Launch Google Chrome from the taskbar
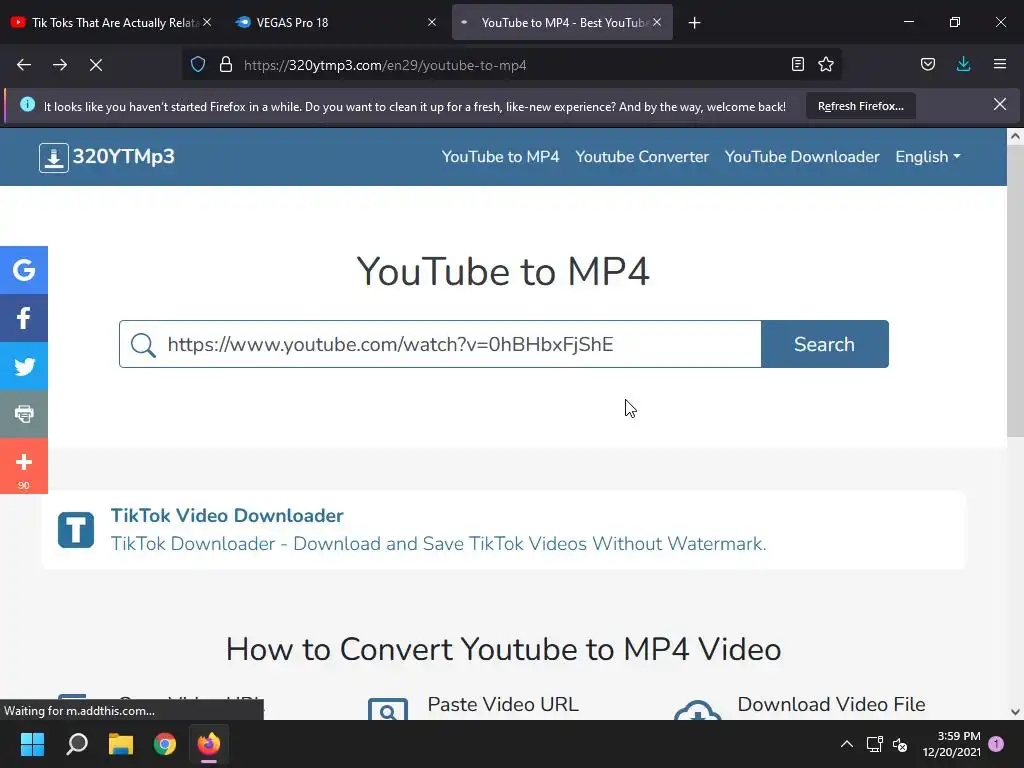The width and height of the screenshot is (1024, 768). tap(165, 744)
